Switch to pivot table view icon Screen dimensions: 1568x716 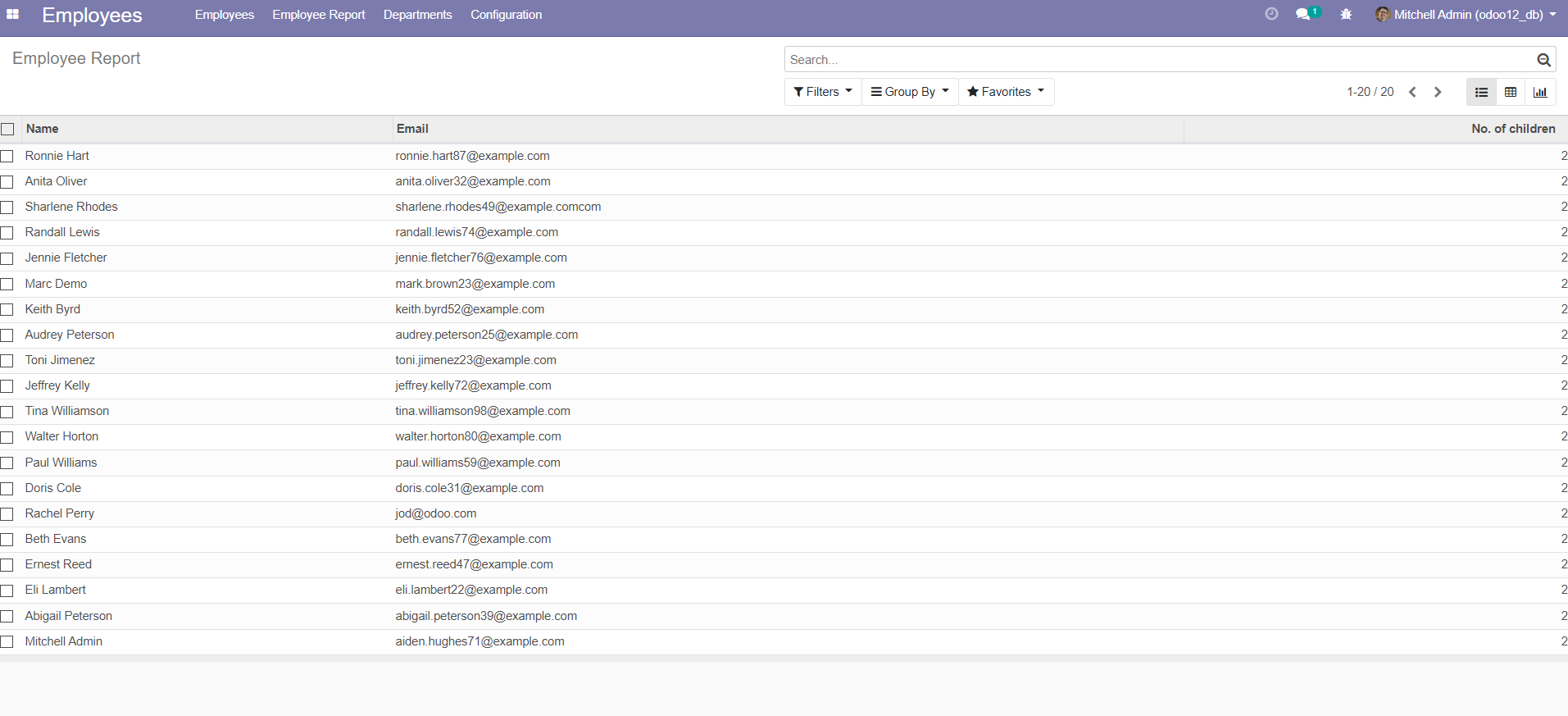[1511, 92]
